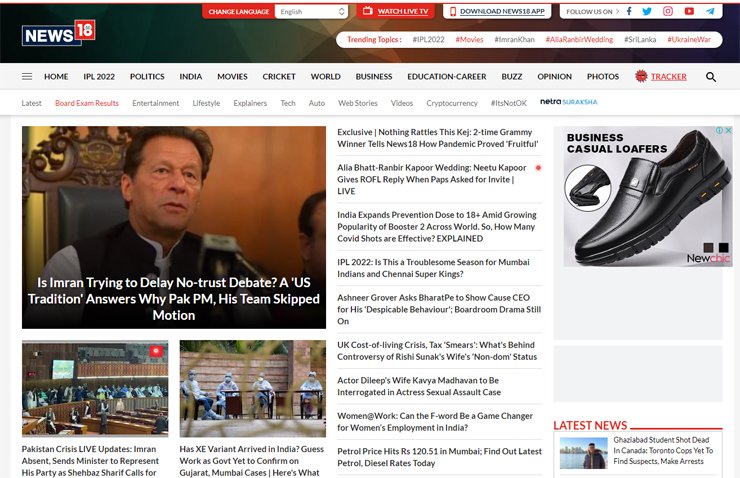Open Actor Dileep's Wife story
Viewport: 740px width, 478px height.
[x=419, y=386]
